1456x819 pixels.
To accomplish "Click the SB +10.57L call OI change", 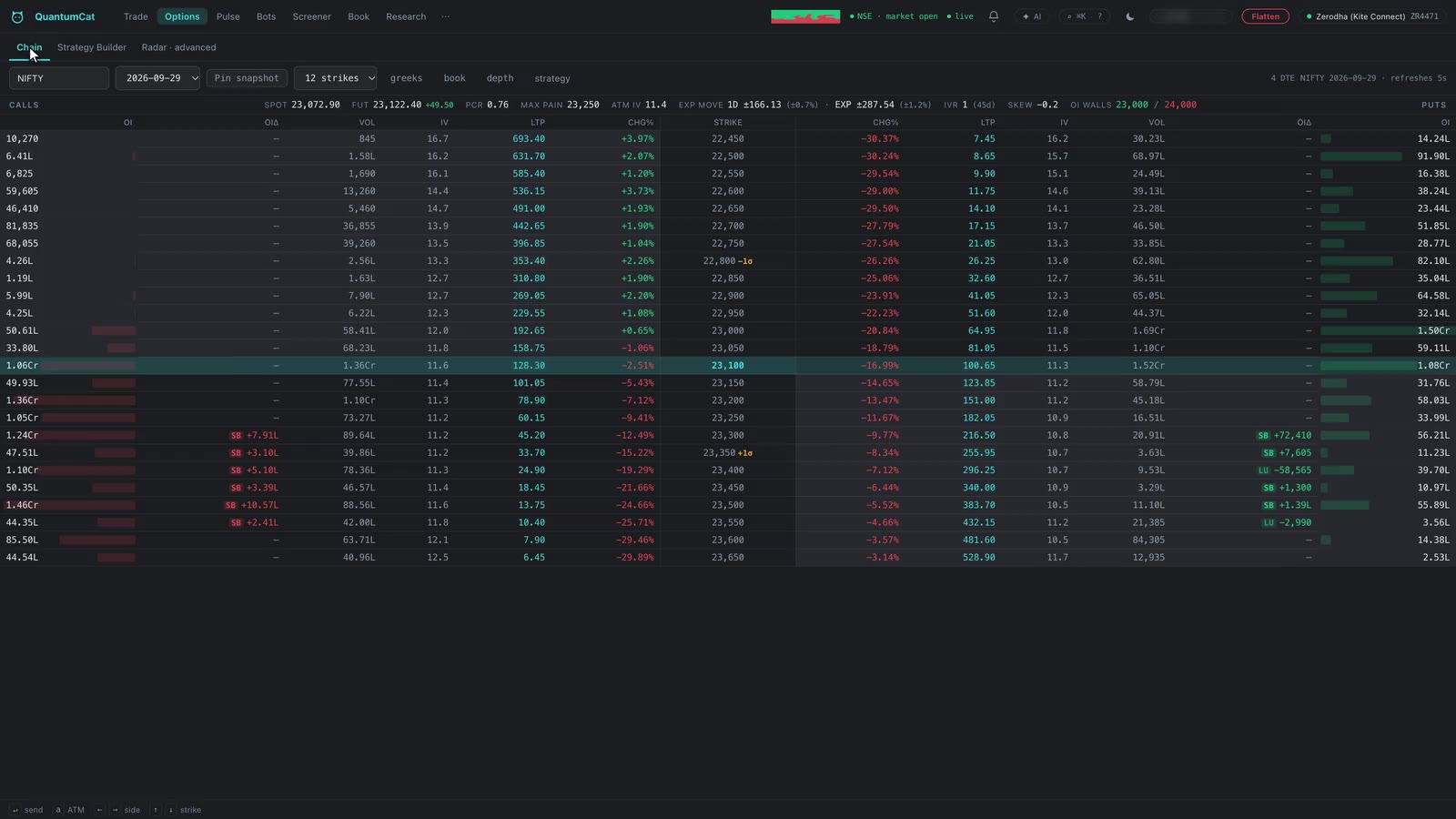I will (252, 505).
